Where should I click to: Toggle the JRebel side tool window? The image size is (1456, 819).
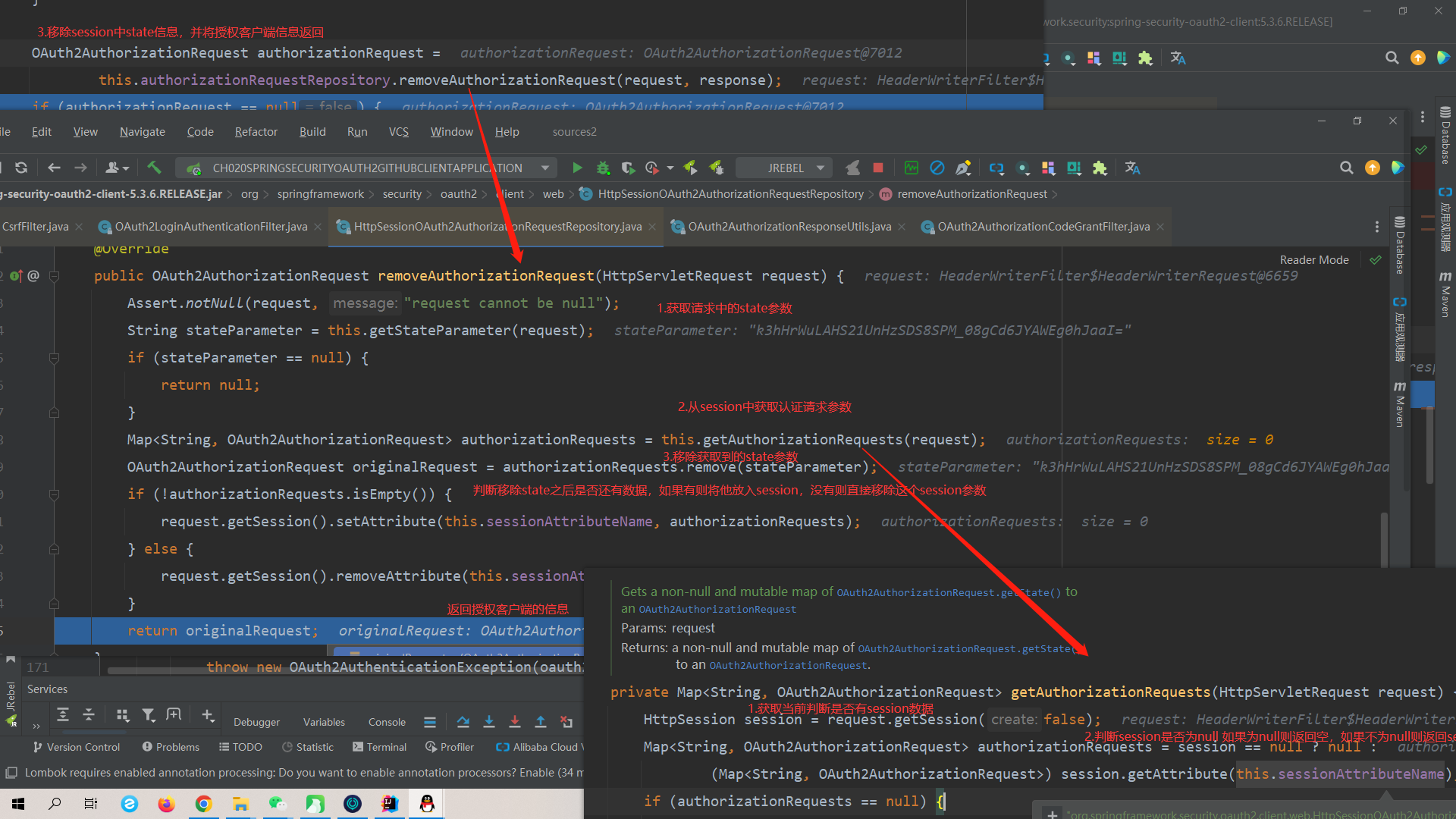[x=11, y=705]
